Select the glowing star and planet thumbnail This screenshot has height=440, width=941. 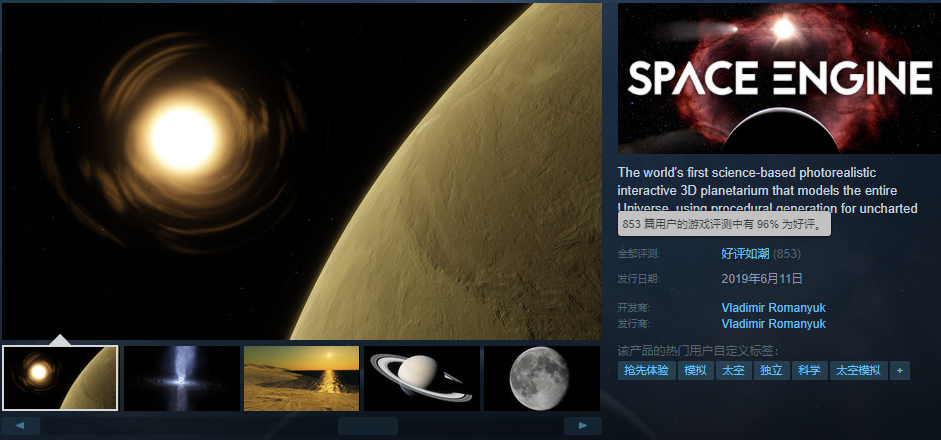[x=60, y=378]
